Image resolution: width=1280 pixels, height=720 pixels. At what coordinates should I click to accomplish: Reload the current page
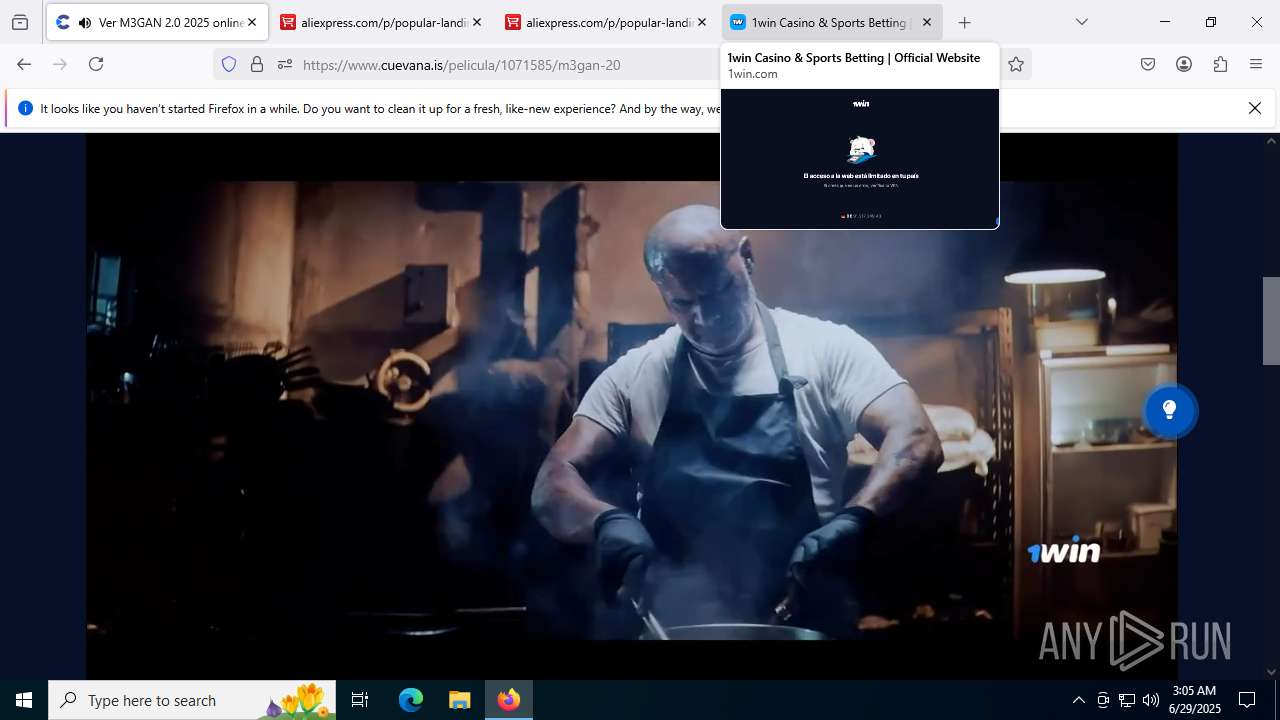click(96, 64)
